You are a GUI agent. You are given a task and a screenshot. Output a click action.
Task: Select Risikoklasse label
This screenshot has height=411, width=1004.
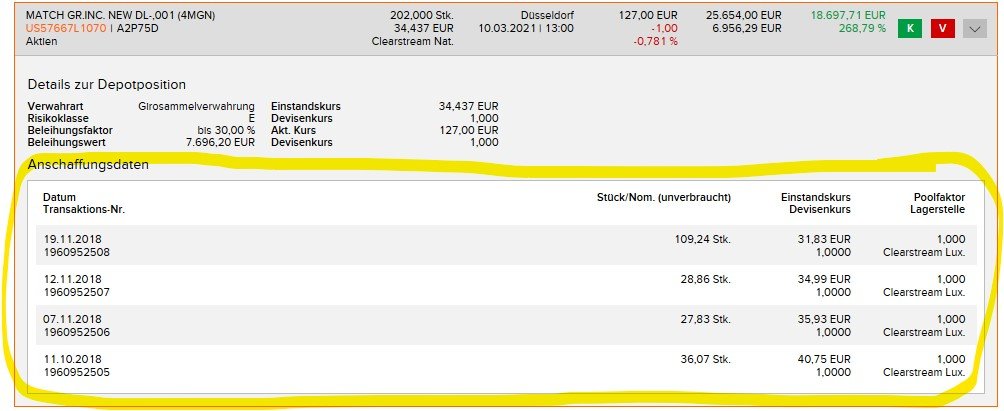click(58, 118)
